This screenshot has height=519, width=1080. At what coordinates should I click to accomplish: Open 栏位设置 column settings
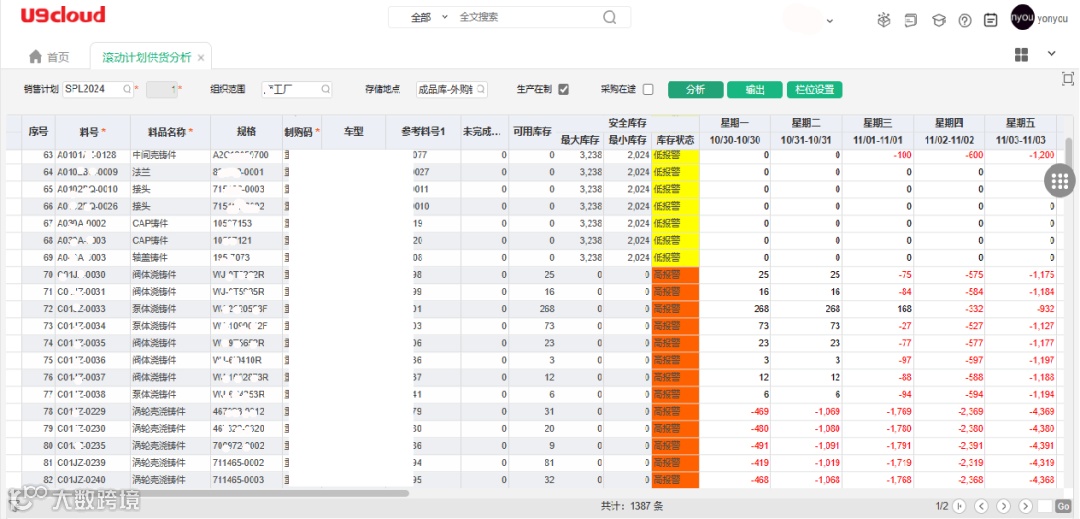[815, 89]
